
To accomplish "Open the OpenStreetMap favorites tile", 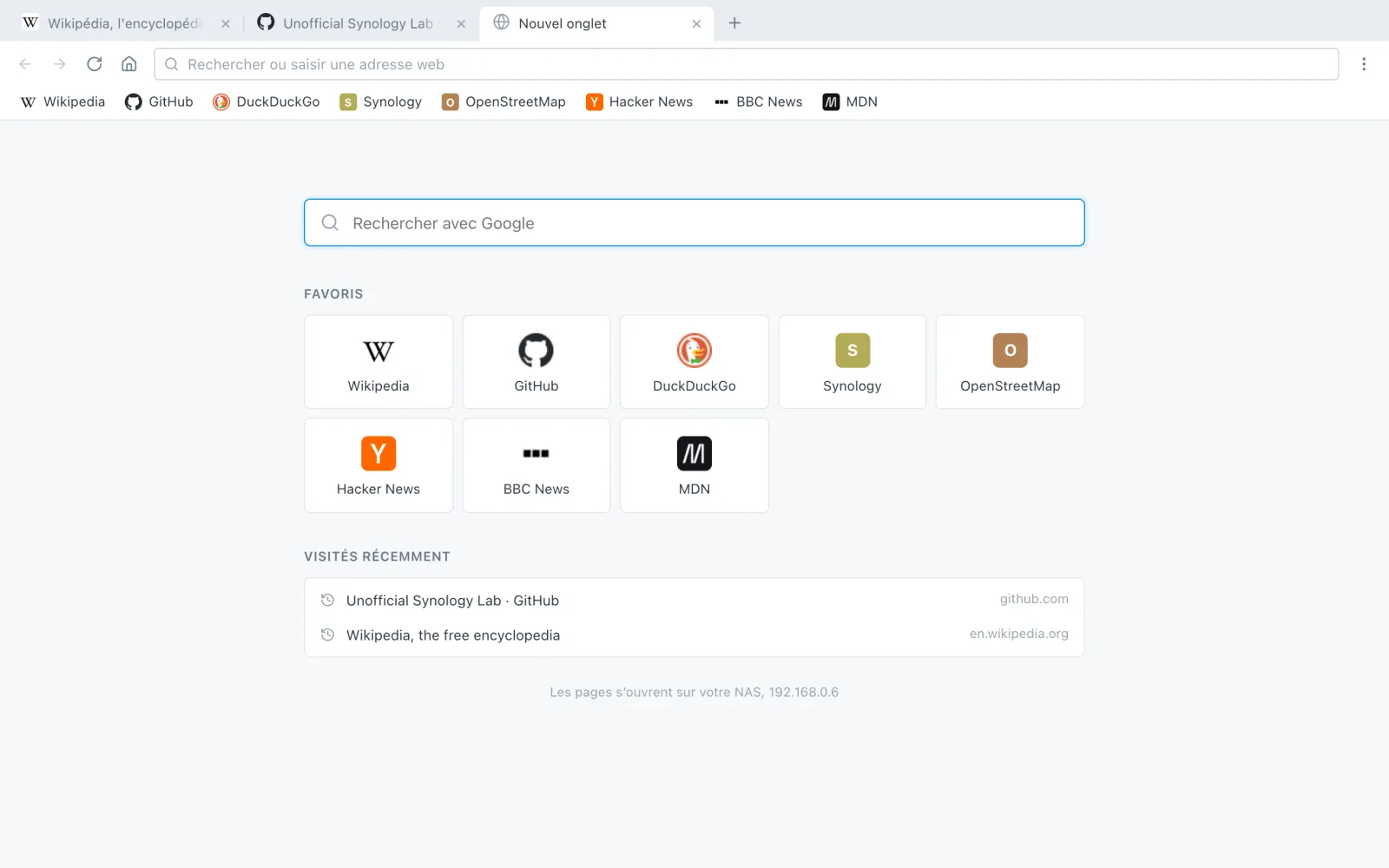I will (1010, 362).
